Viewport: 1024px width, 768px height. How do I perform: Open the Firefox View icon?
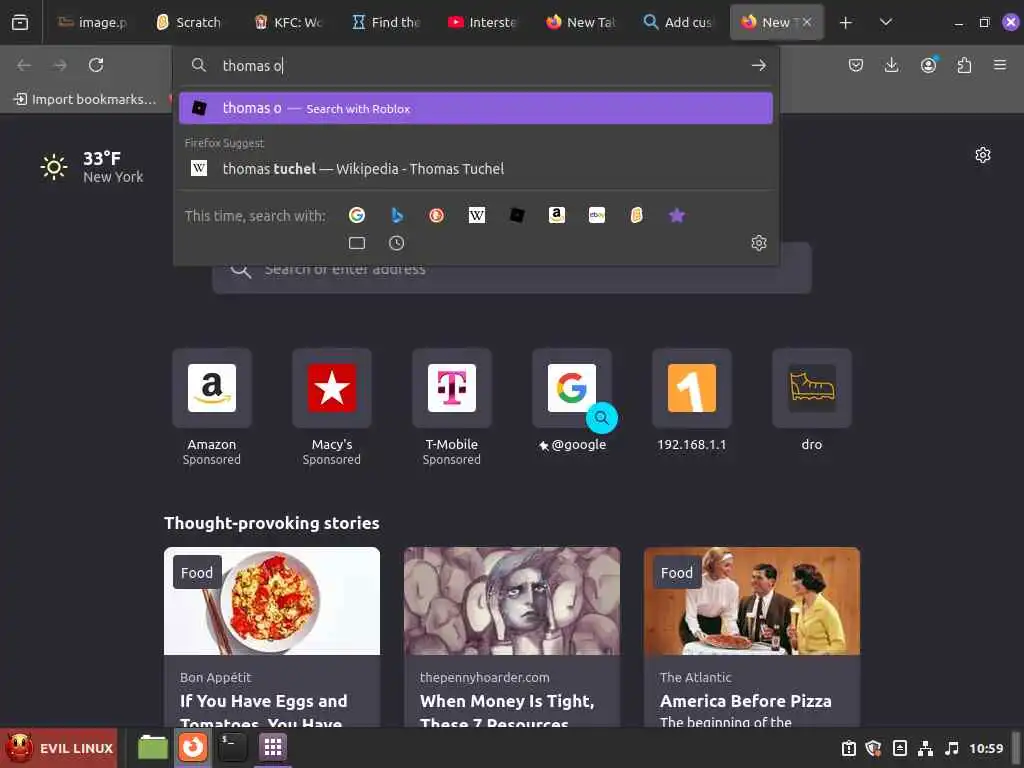coord(20,22)
